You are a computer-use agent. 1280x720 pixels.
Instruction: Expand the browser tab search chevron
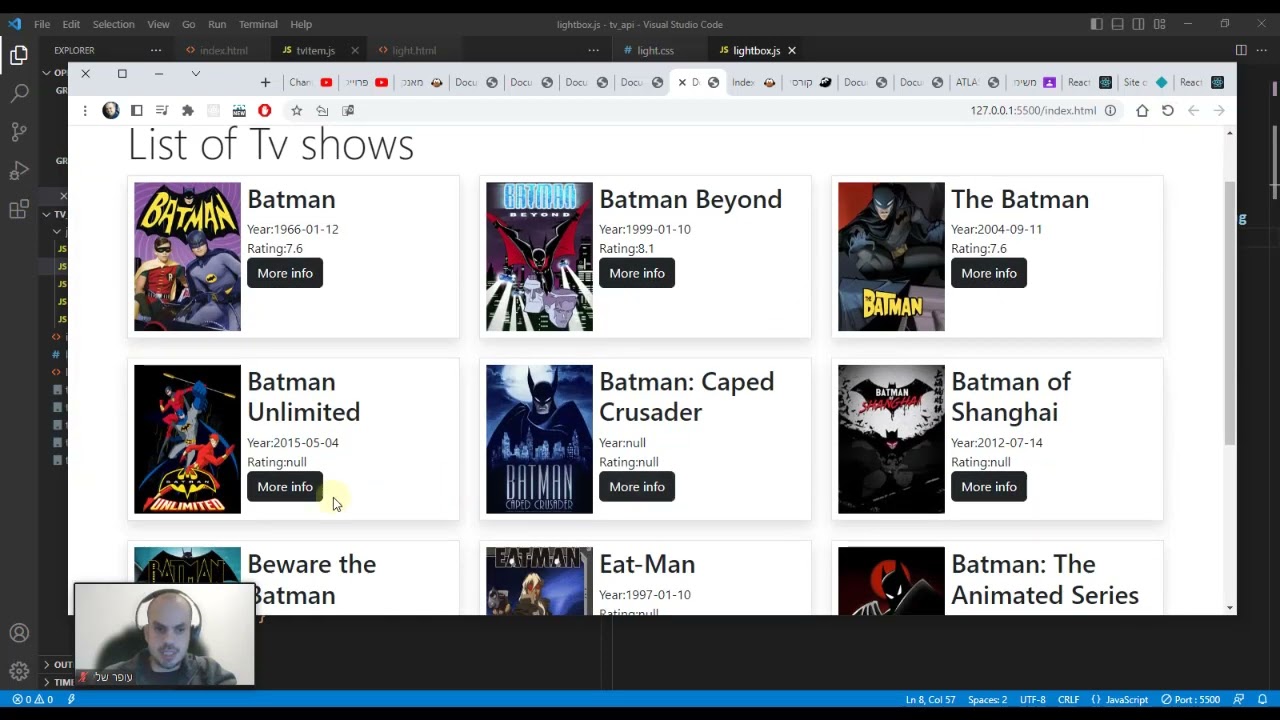pos(196,74)
